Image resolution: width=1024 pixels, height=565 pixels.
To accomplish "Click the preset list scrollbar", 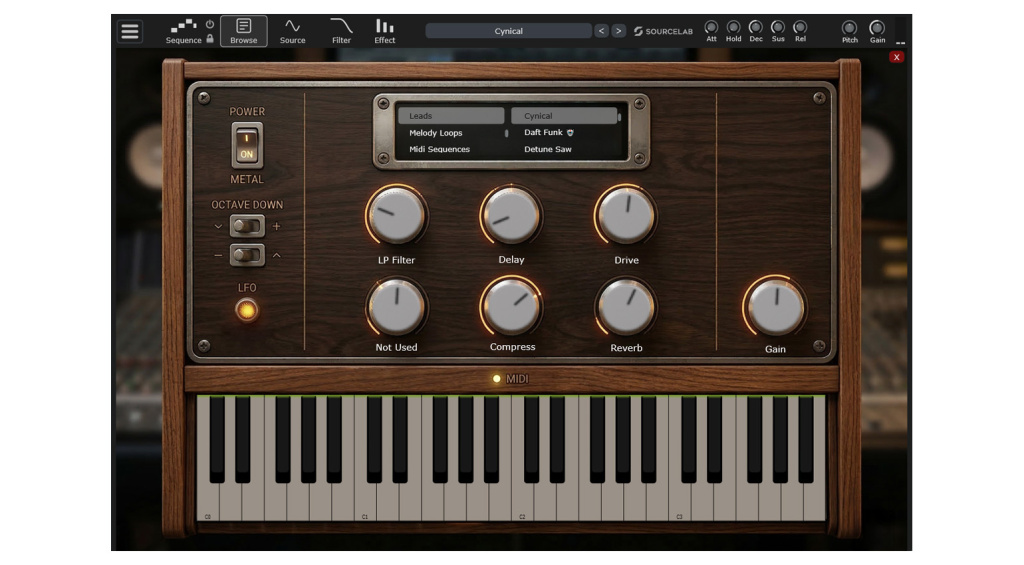I will coord(619,118).
